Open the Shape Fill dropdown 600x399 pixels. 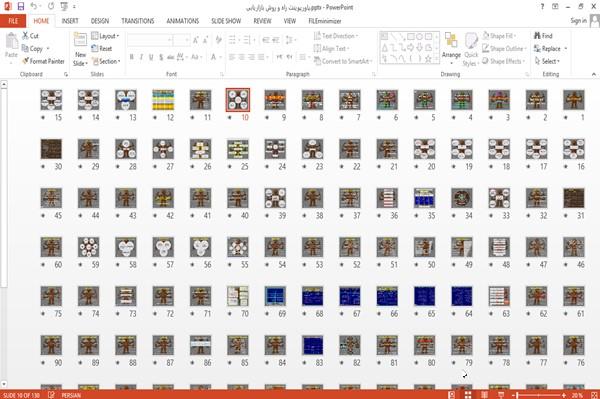pos(499,36)
